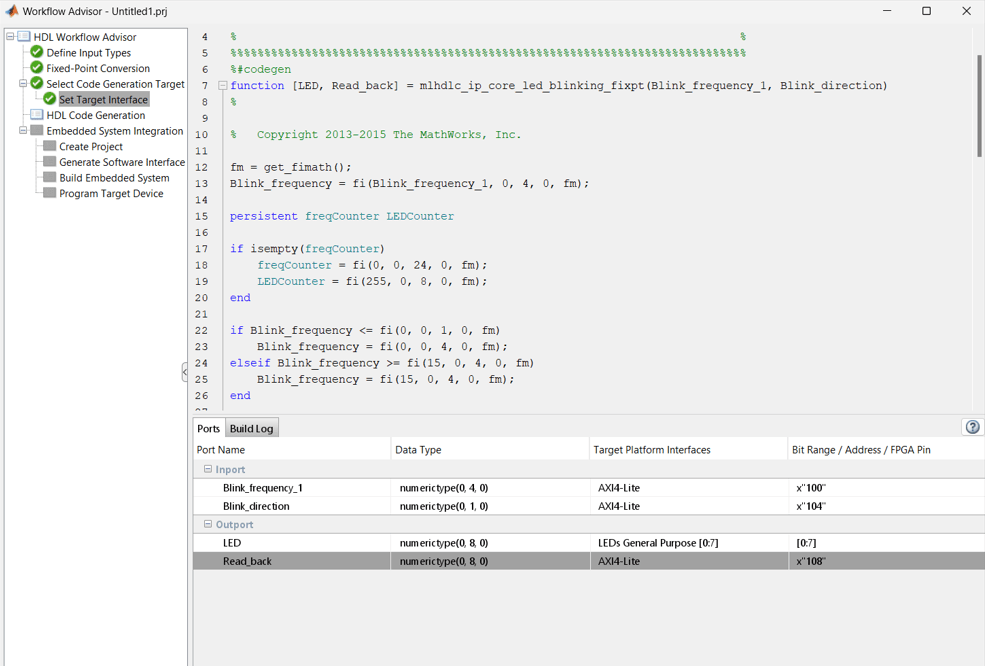Collapse the Outport group in ports table
The image size is (985, 666).
point(208,524)
